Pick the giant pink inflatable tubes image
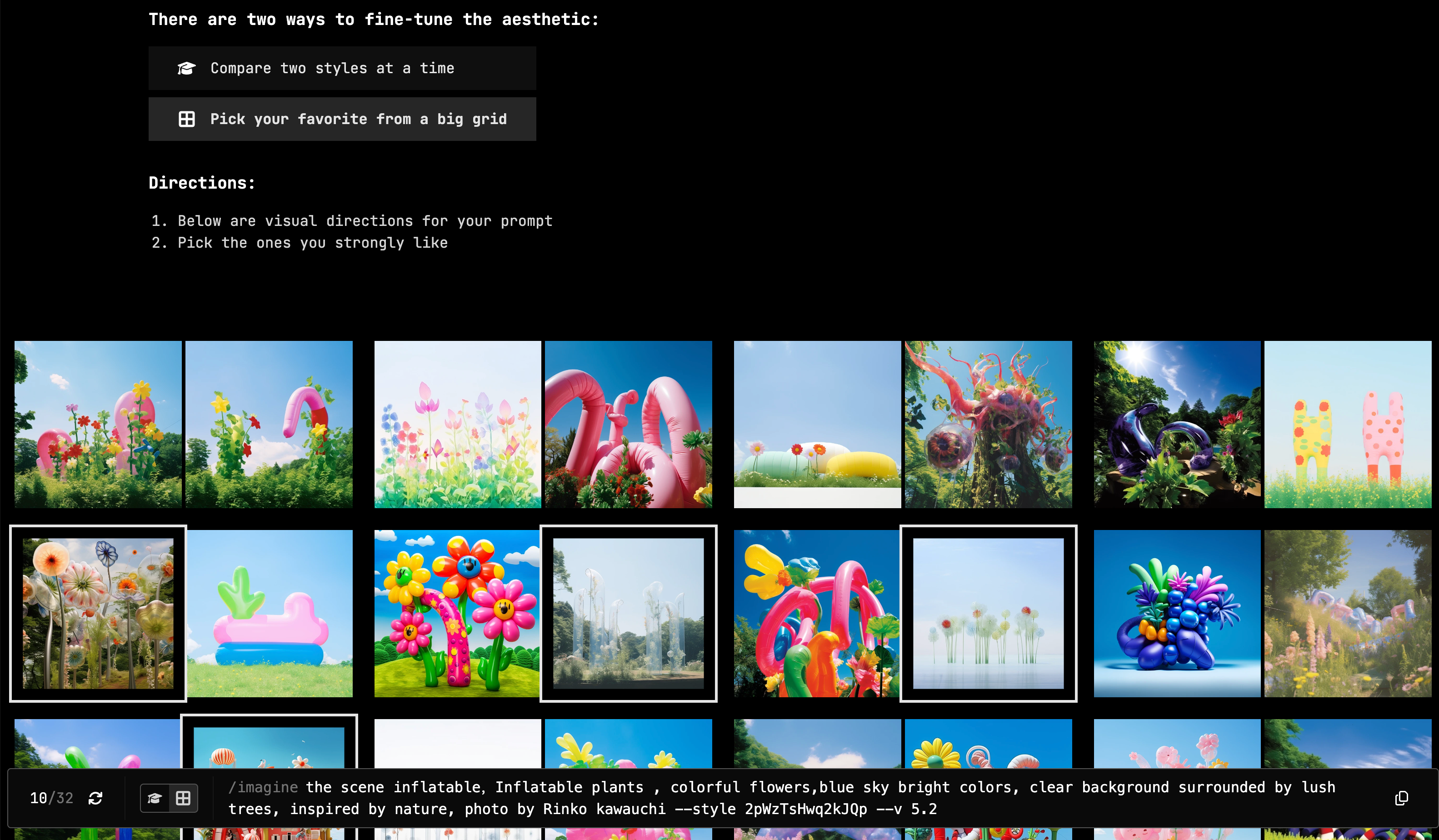Image resolution: width=1439 pixels, height=840 pixels. [x=628, y=424]
